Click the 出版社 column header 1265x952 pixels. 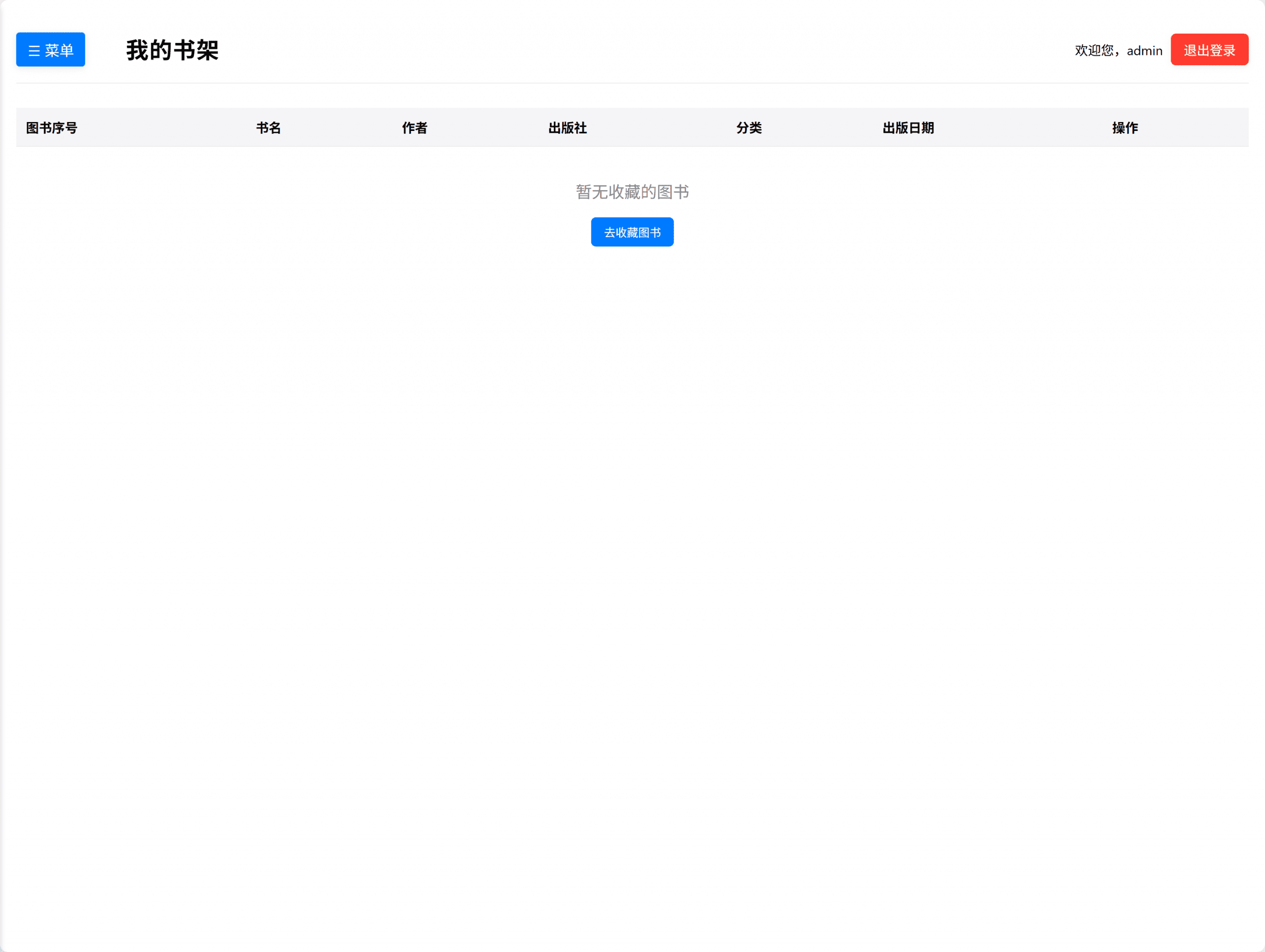pos(567,127)
